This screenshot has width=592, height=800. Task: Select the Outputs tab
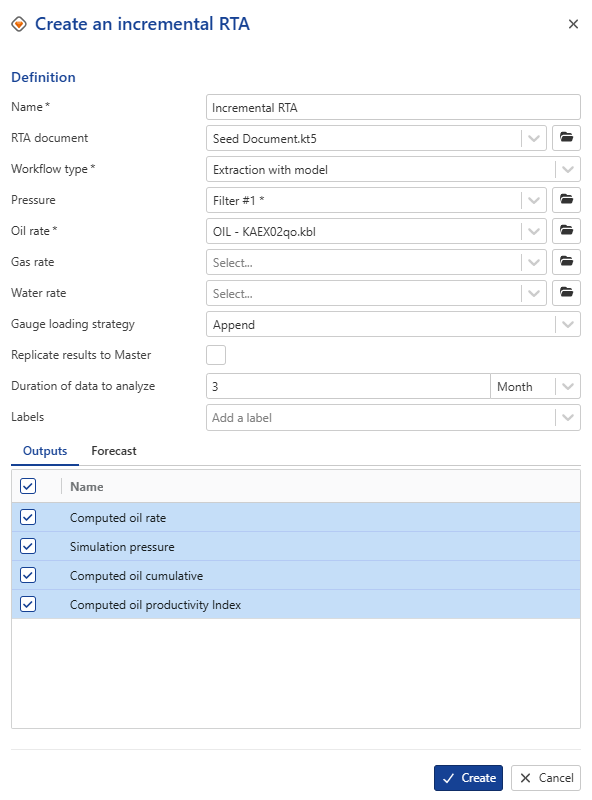coord(45,451)
